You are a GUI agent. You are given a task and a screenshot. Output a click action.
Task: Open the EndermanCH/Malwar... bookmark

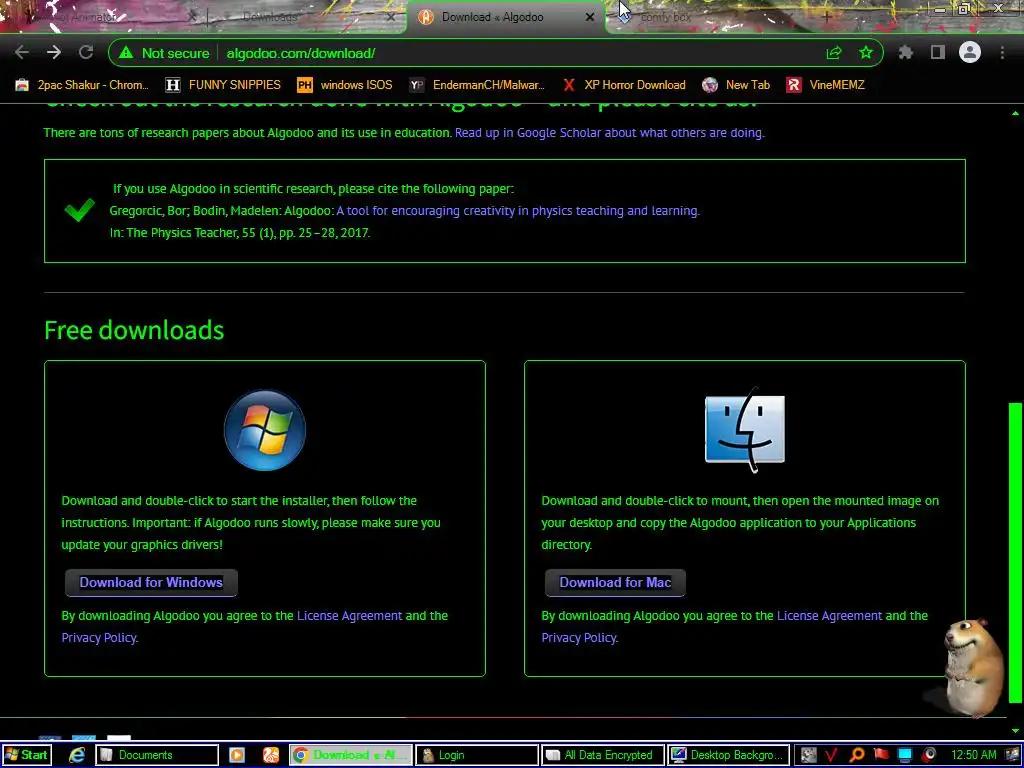click(477, 85)
